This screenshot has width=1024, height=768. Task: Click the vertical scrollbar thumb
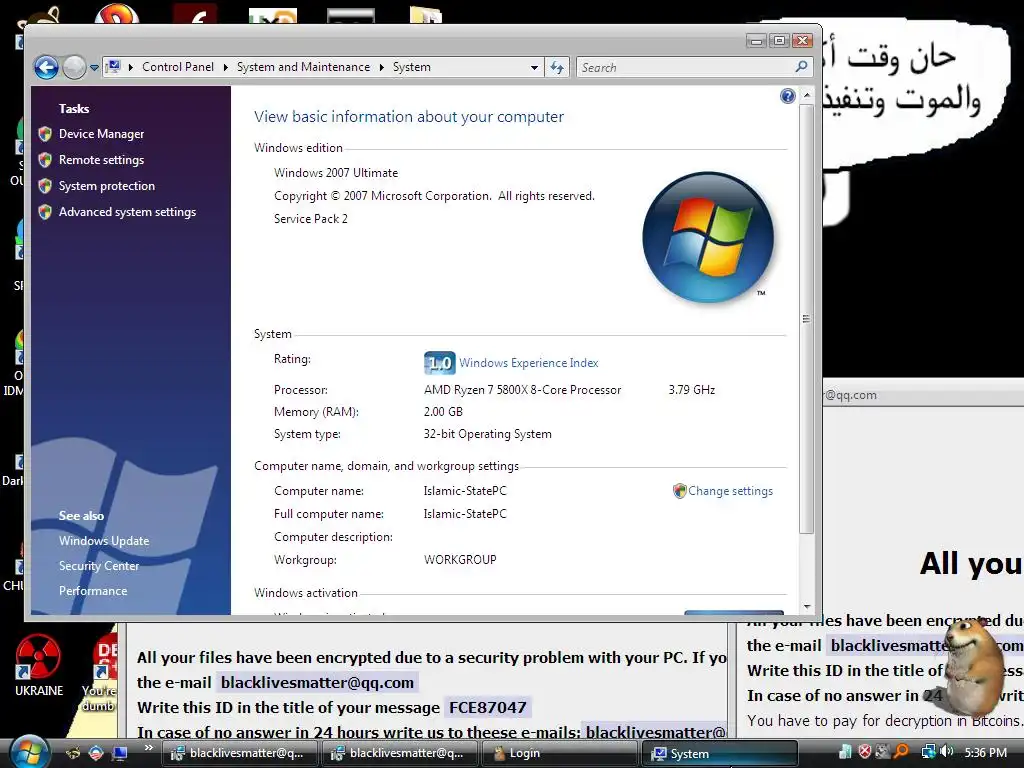coord(807,319)
